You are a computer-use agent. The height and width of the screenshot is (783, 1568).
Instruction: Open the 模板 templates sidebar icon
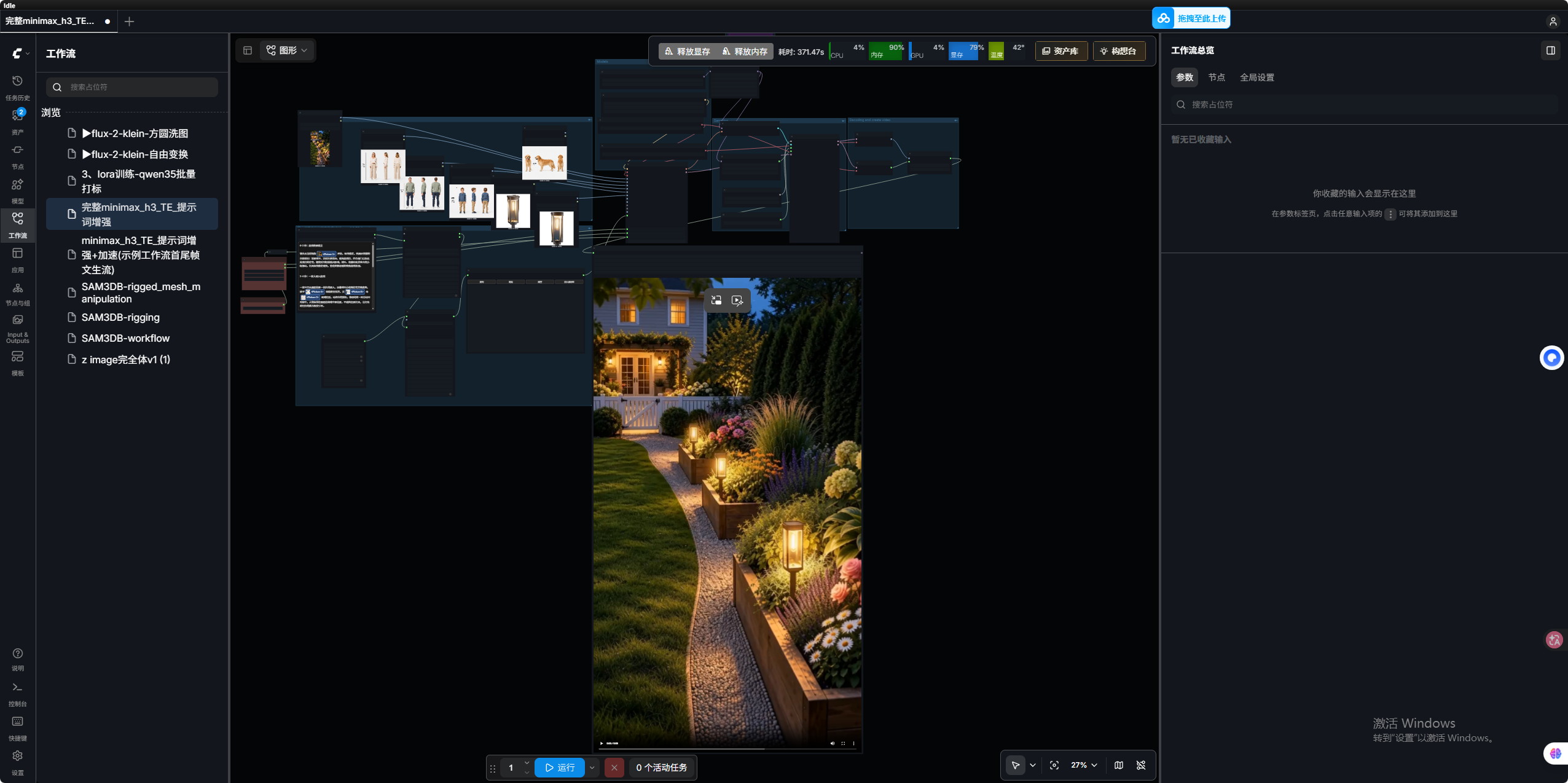[x=17, y=363]
